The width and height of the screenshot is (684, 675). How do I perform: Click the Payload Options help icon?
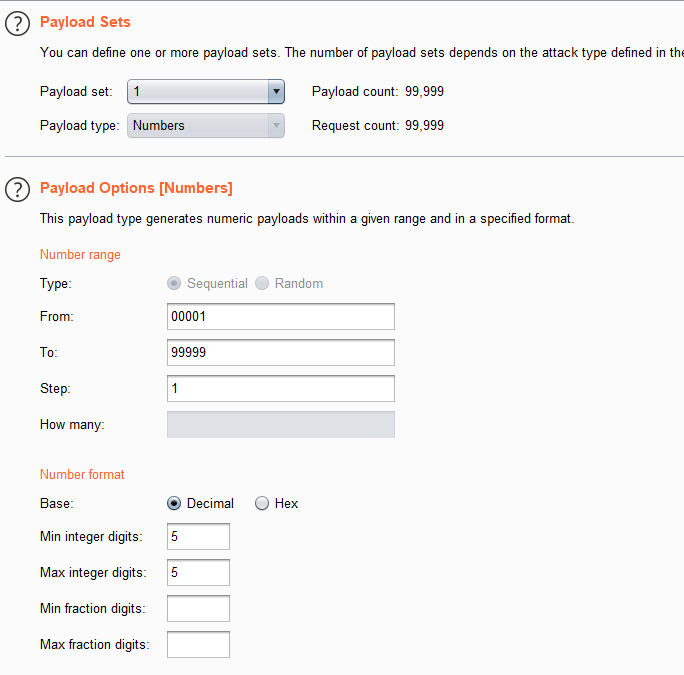(17, 189)
